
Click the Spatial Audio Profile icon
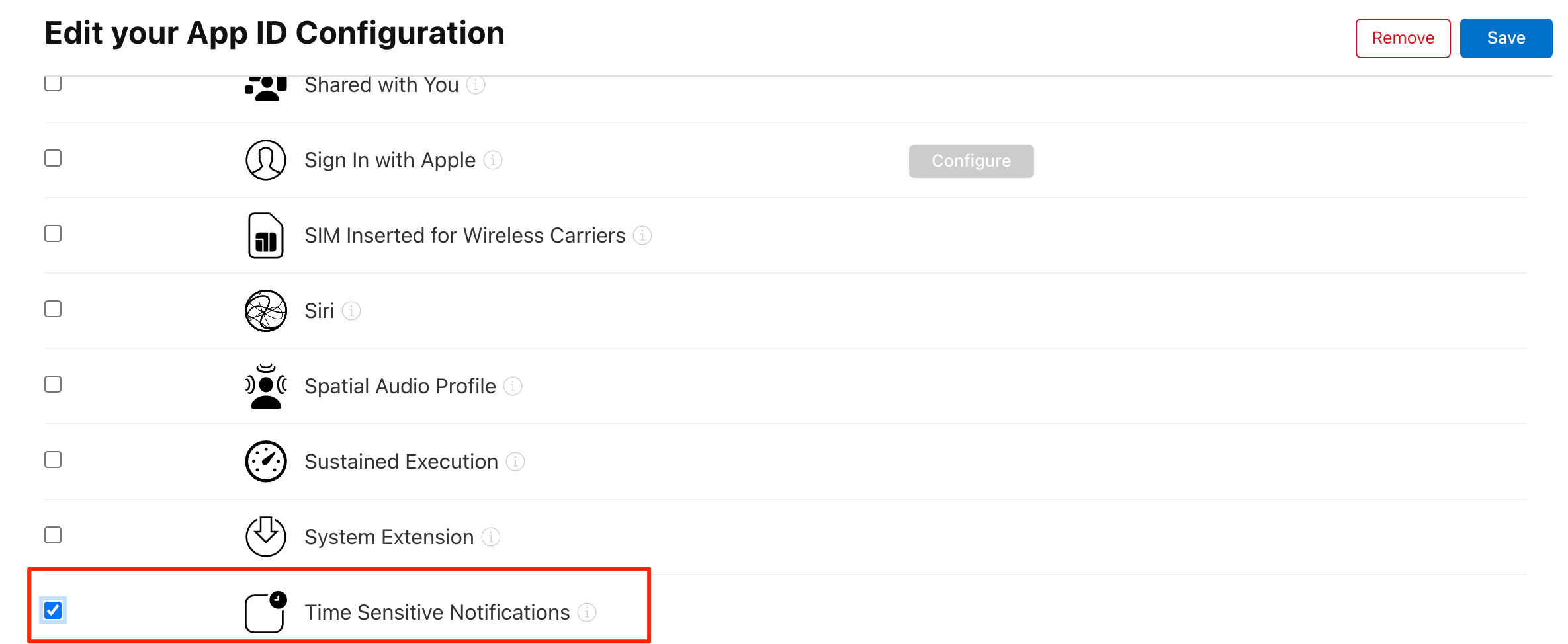pos(265,386)
